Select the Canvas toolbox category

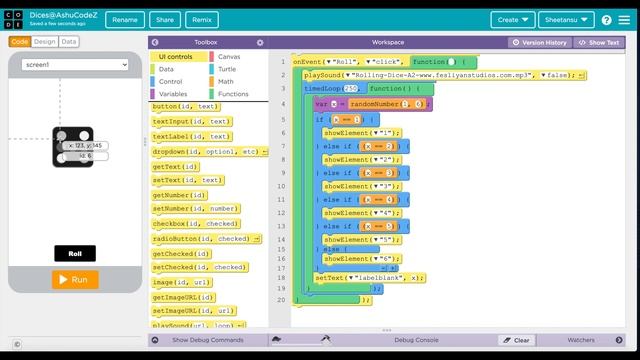pyautogui.click(x=229, y=57)
